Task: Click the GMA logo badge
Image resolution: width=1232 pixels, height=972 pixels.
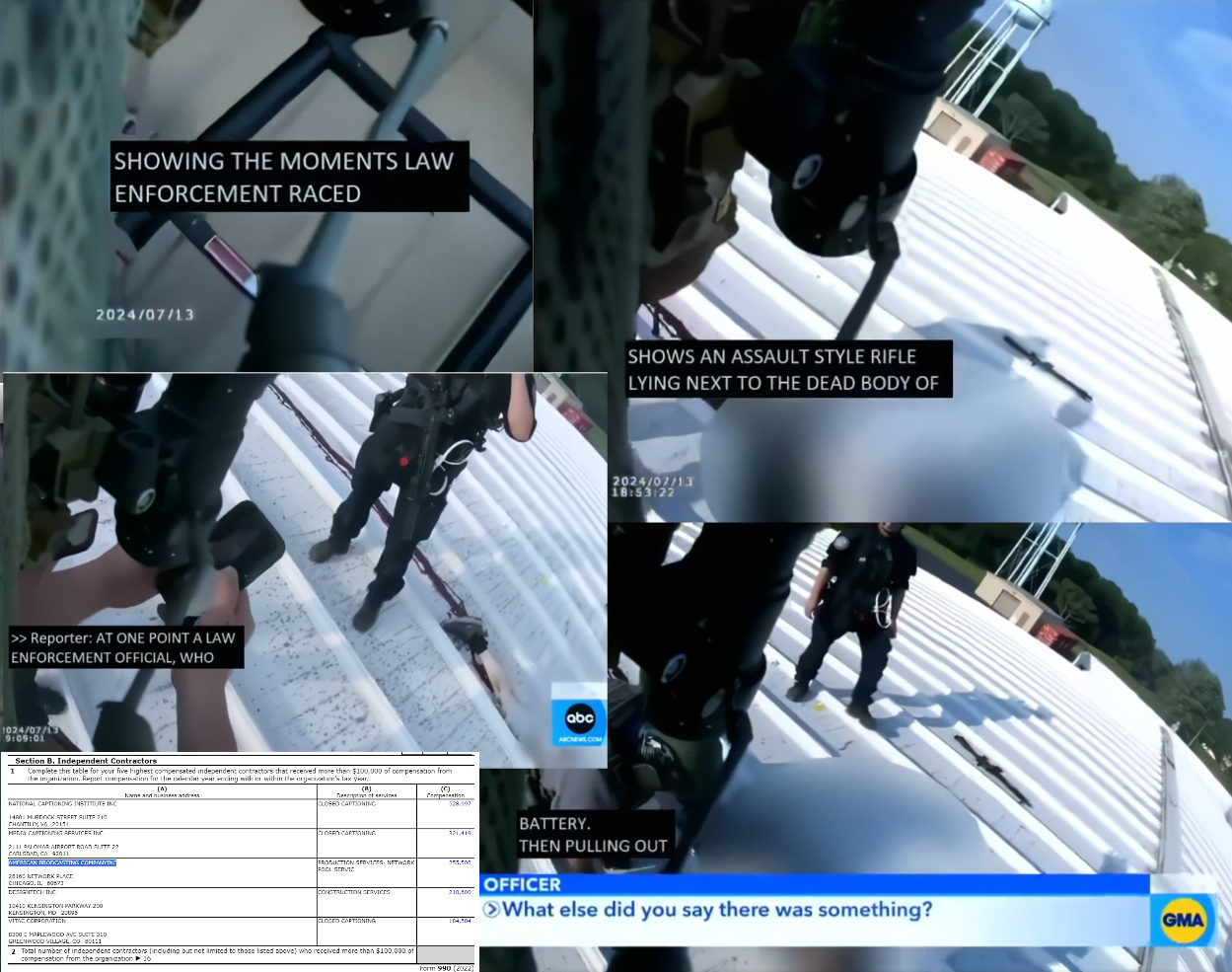Action: point(1182,921)
